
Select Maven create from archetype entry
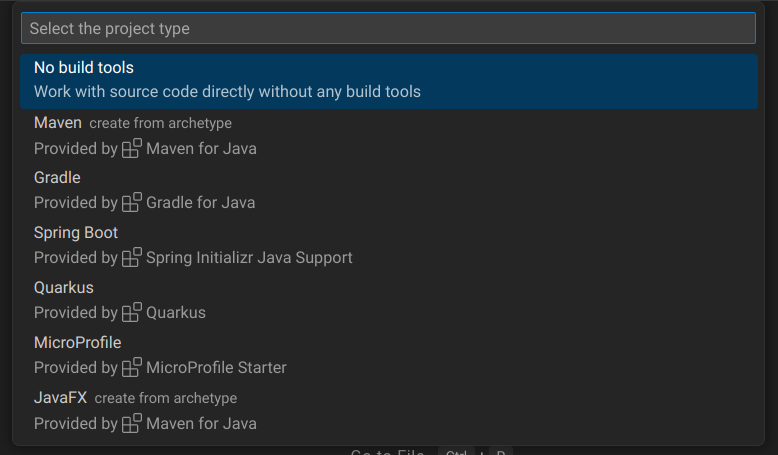coord(389,136)
